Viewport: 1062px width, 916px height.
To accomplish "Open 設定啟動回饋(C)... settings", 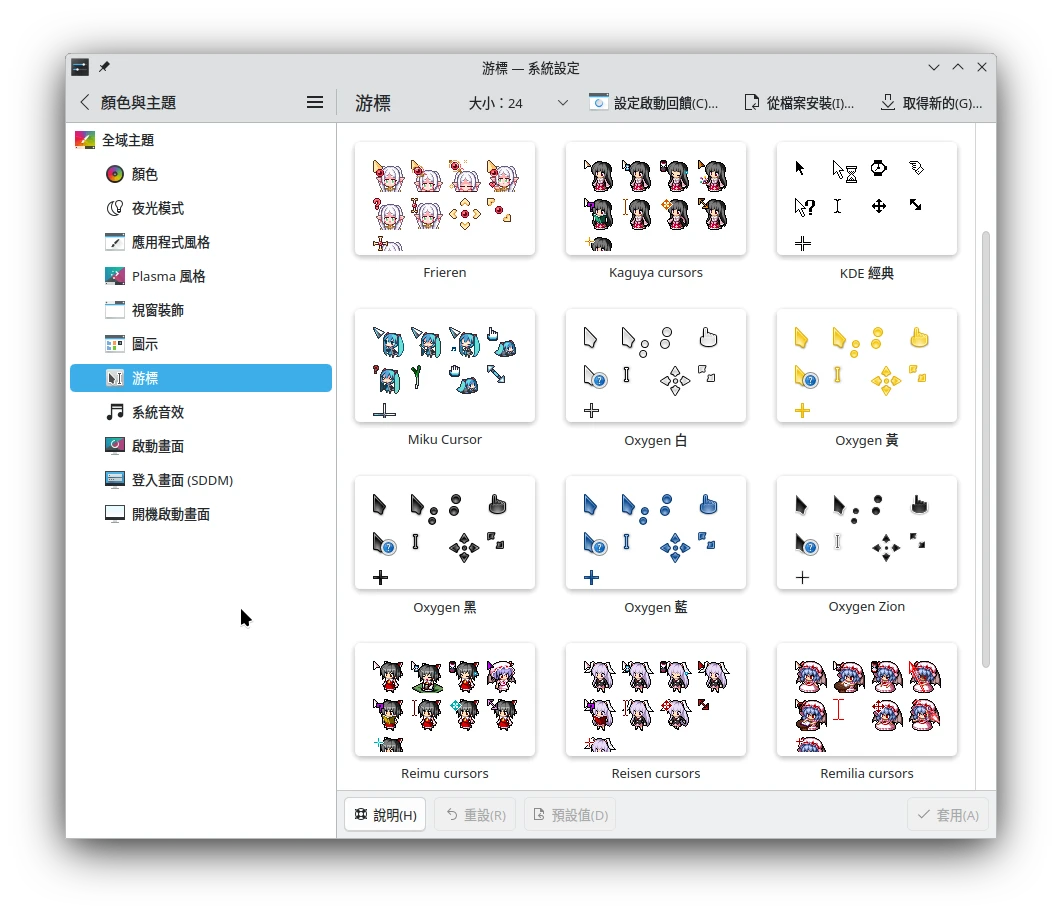I will tap(653, 103).
